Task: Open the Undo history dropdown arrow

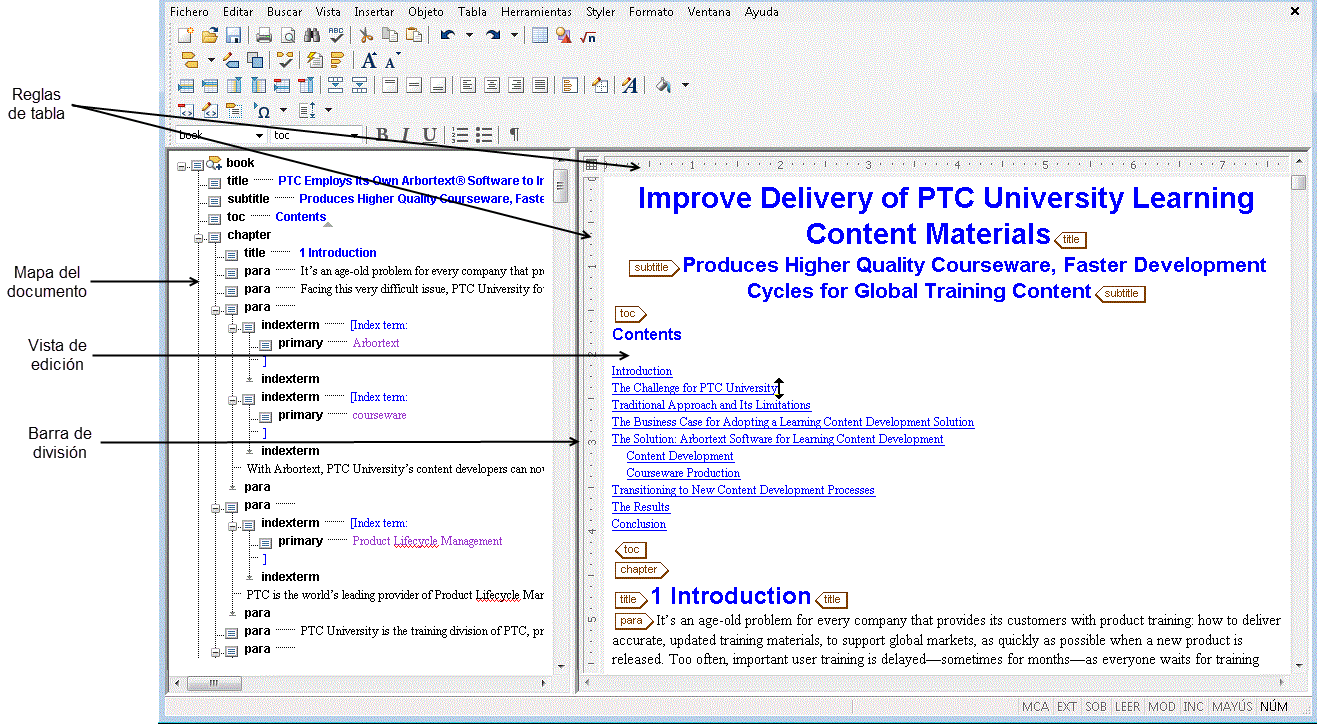Action: (x=469, y=35)
